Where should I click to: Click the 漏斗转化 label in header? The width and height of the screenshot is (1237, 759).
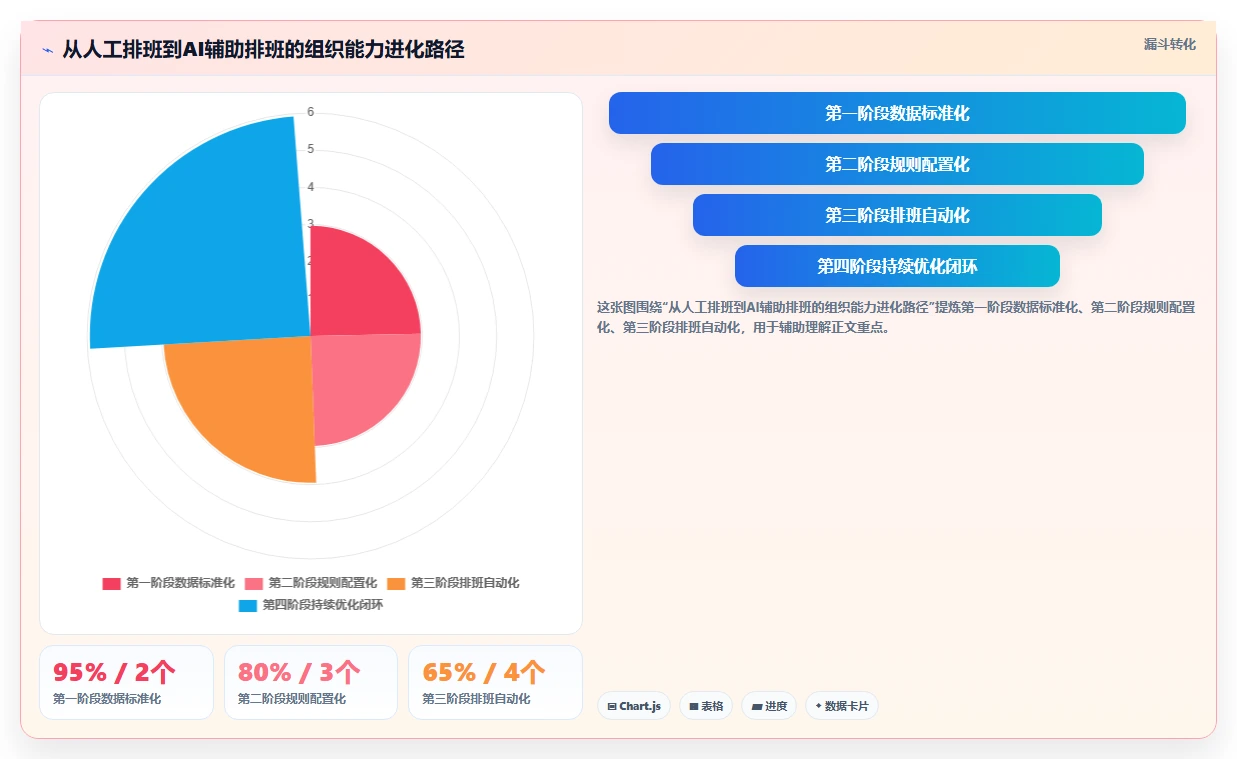pos(1169,44)
